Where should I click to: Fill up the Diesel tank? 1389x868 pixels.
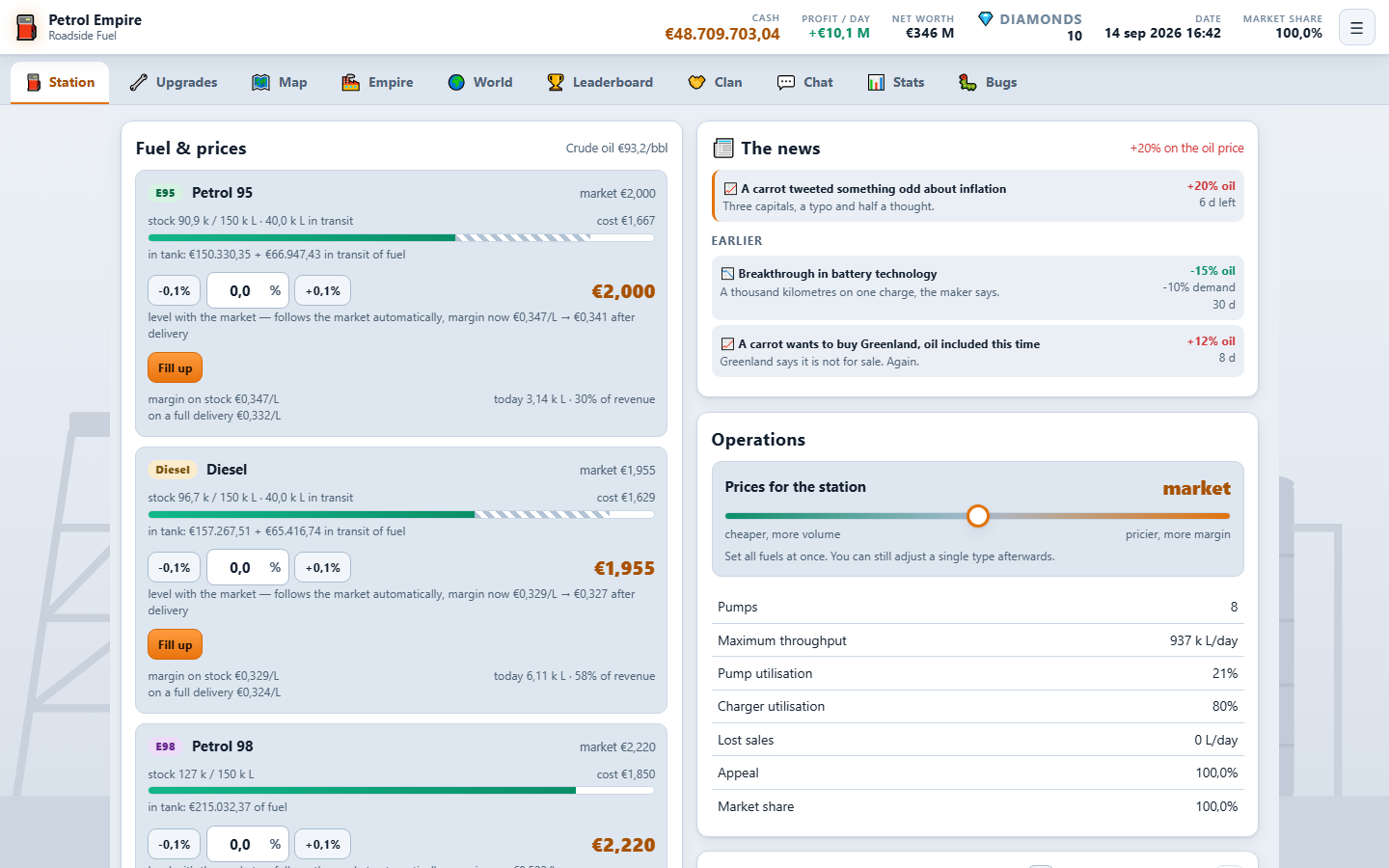coord(175,645)
